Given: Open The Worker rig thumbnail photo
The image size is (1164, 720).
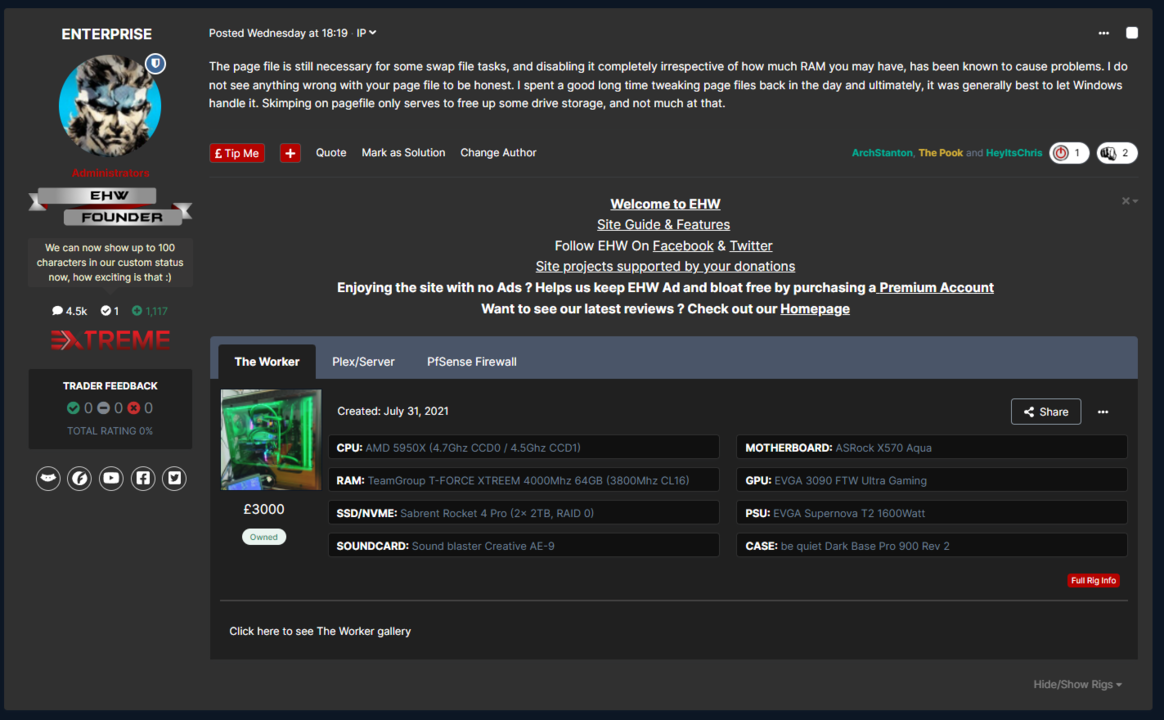Looking at the screenshot, I should point(271,439).
